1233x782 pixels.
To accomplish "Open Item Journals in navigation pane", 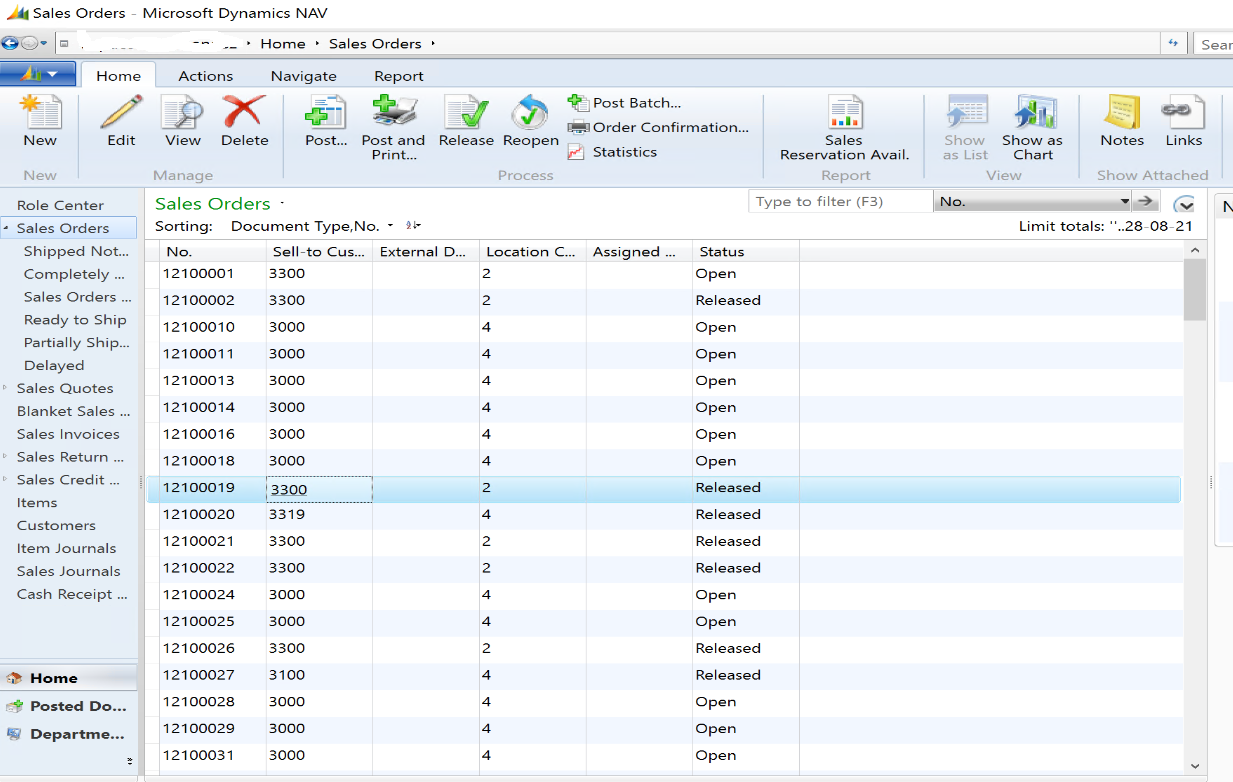I will tap(66, 548).
